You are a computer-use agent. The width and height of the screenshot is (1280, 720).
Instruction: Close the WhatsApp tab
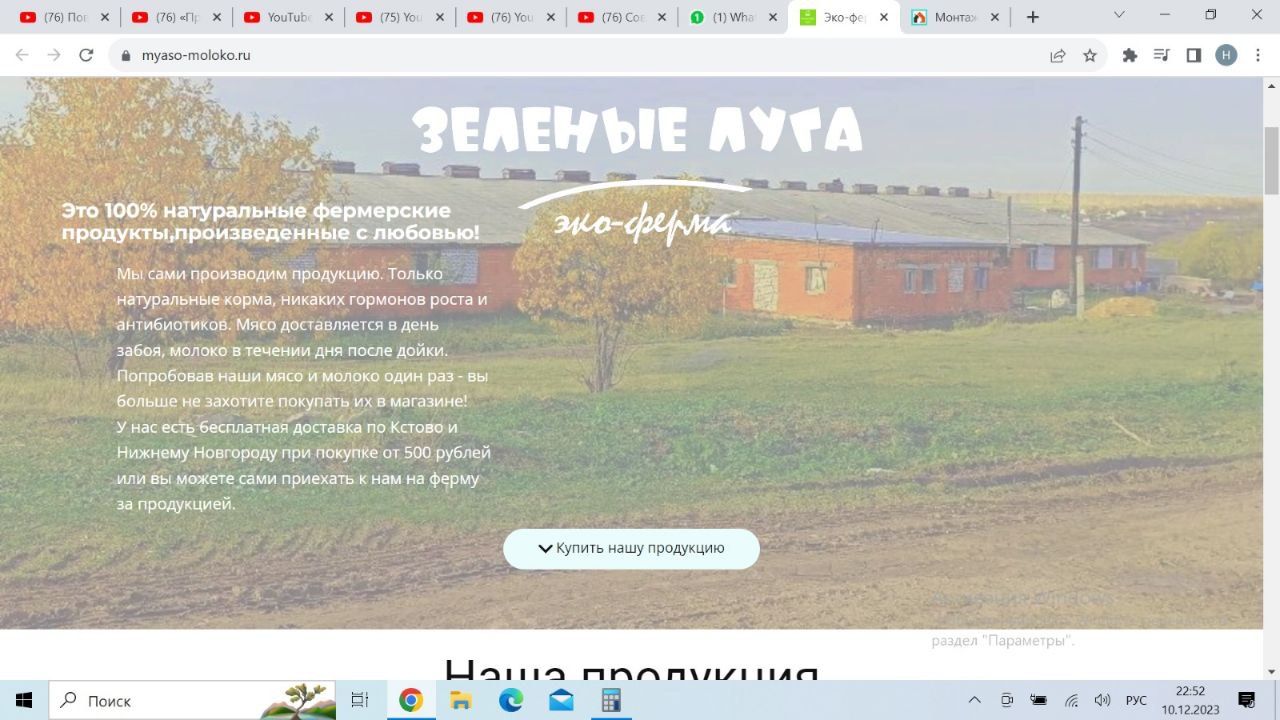pyautogui.click(x=772, y=17)
